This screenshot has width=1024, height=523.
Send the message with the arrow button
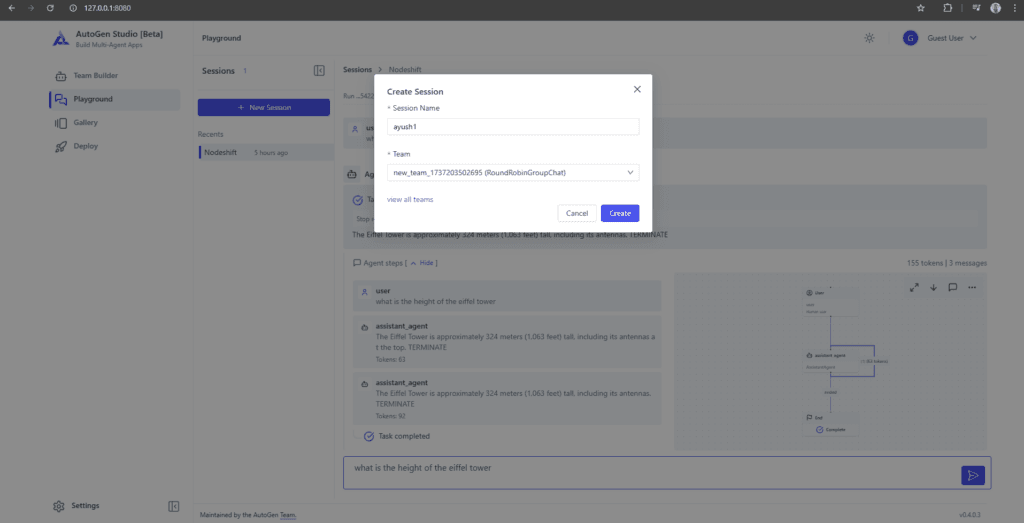pos(973,475)
